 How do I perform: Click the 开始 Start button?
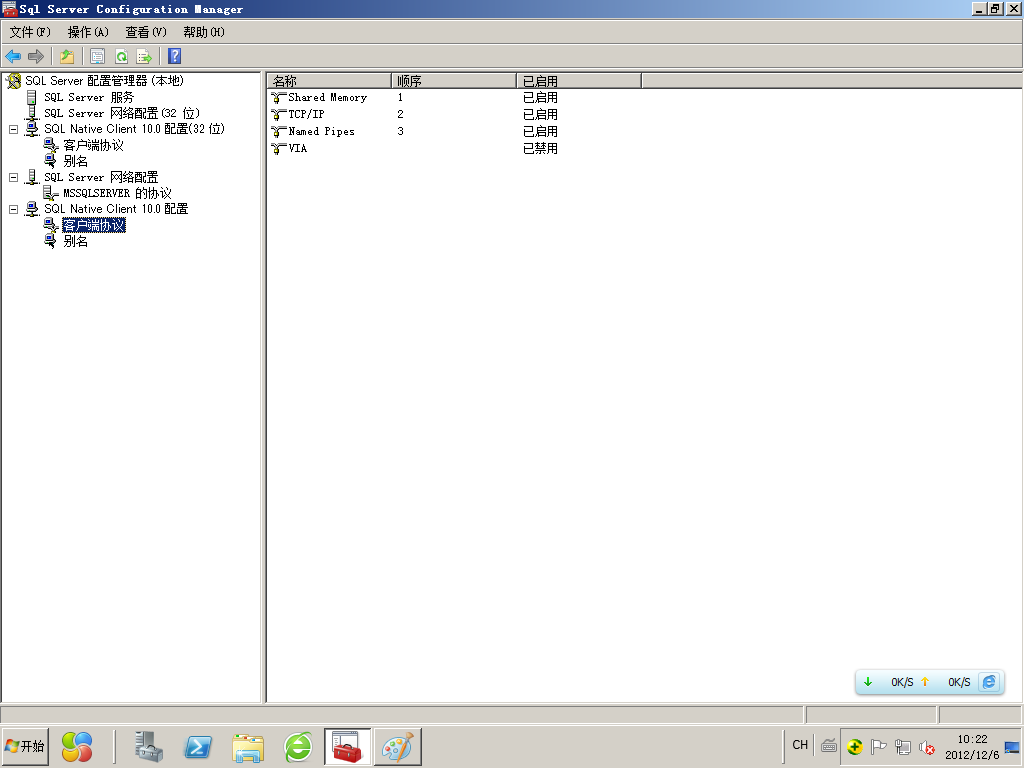25,746
